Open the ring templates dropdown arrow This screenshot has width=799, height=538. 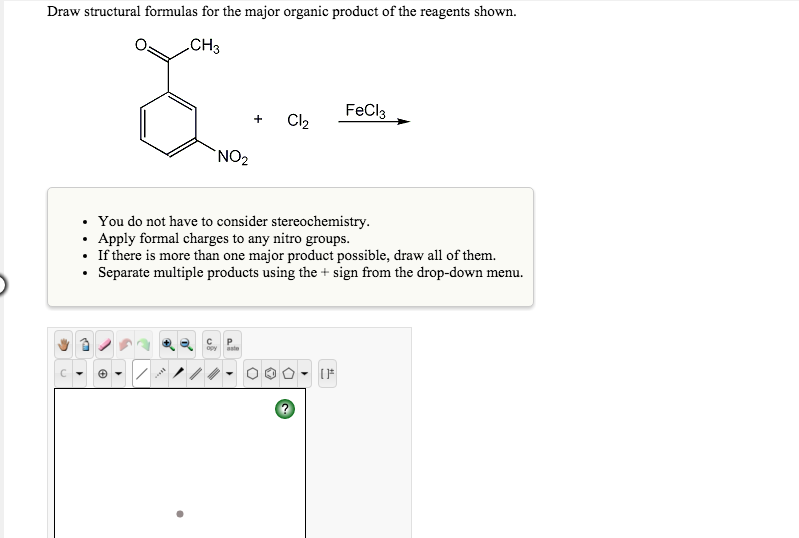304,373
